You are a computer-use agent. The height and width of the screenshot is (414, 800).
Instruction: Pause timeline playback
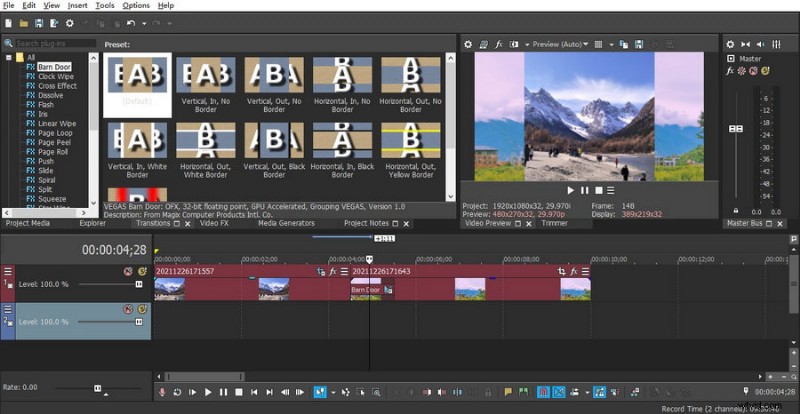[x=223, y=392]
